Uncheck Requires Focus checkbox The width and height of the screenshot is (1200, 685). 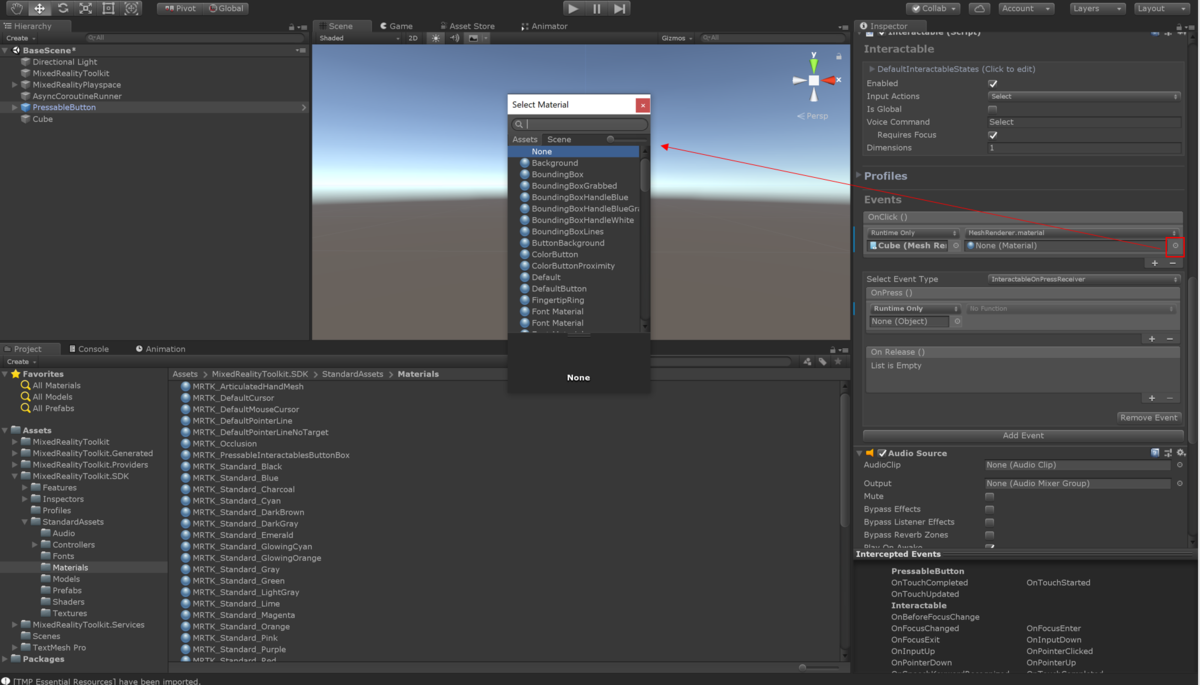pos(992,135)
